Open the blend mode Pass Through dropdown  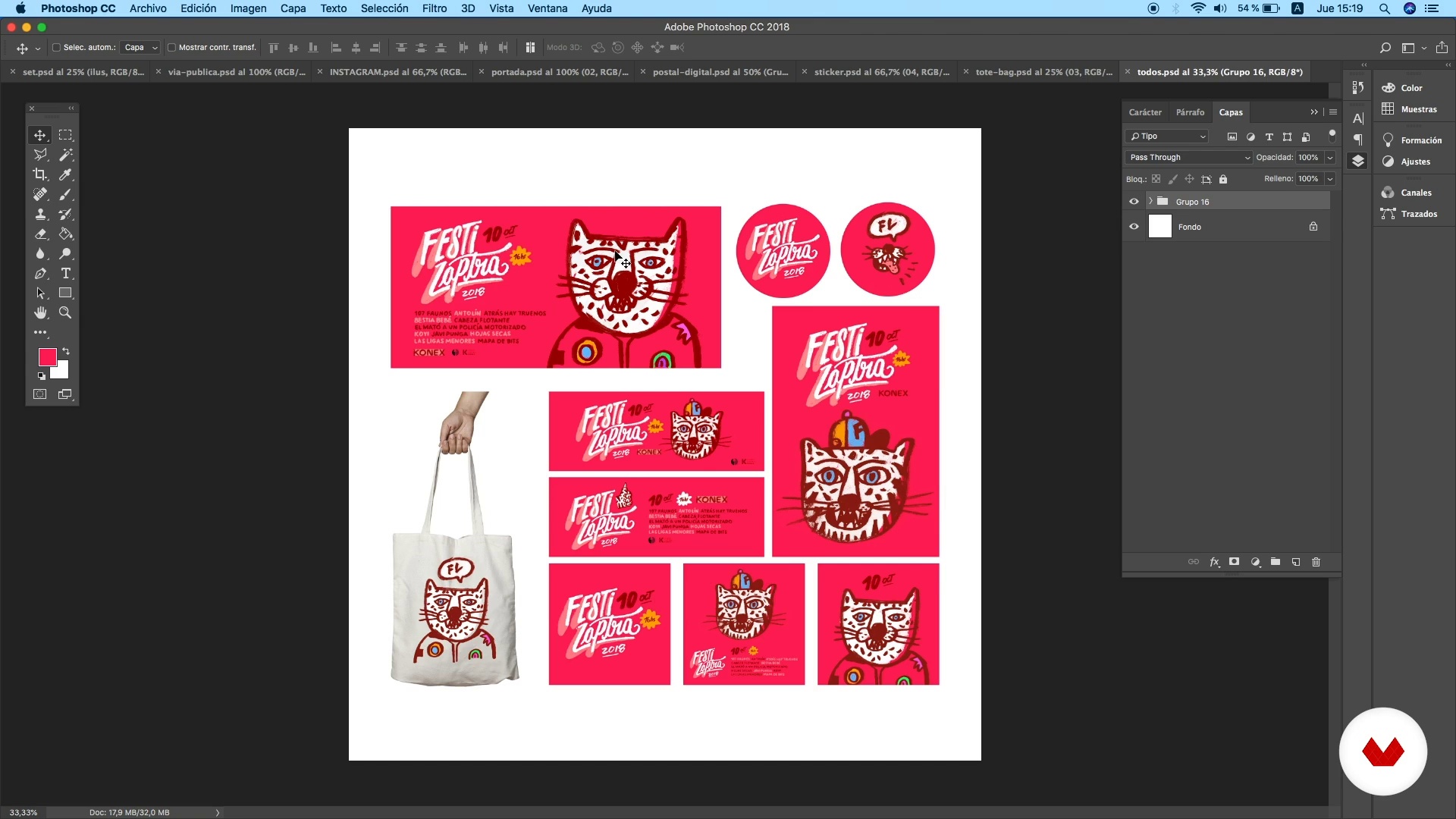coord(1188,158)
